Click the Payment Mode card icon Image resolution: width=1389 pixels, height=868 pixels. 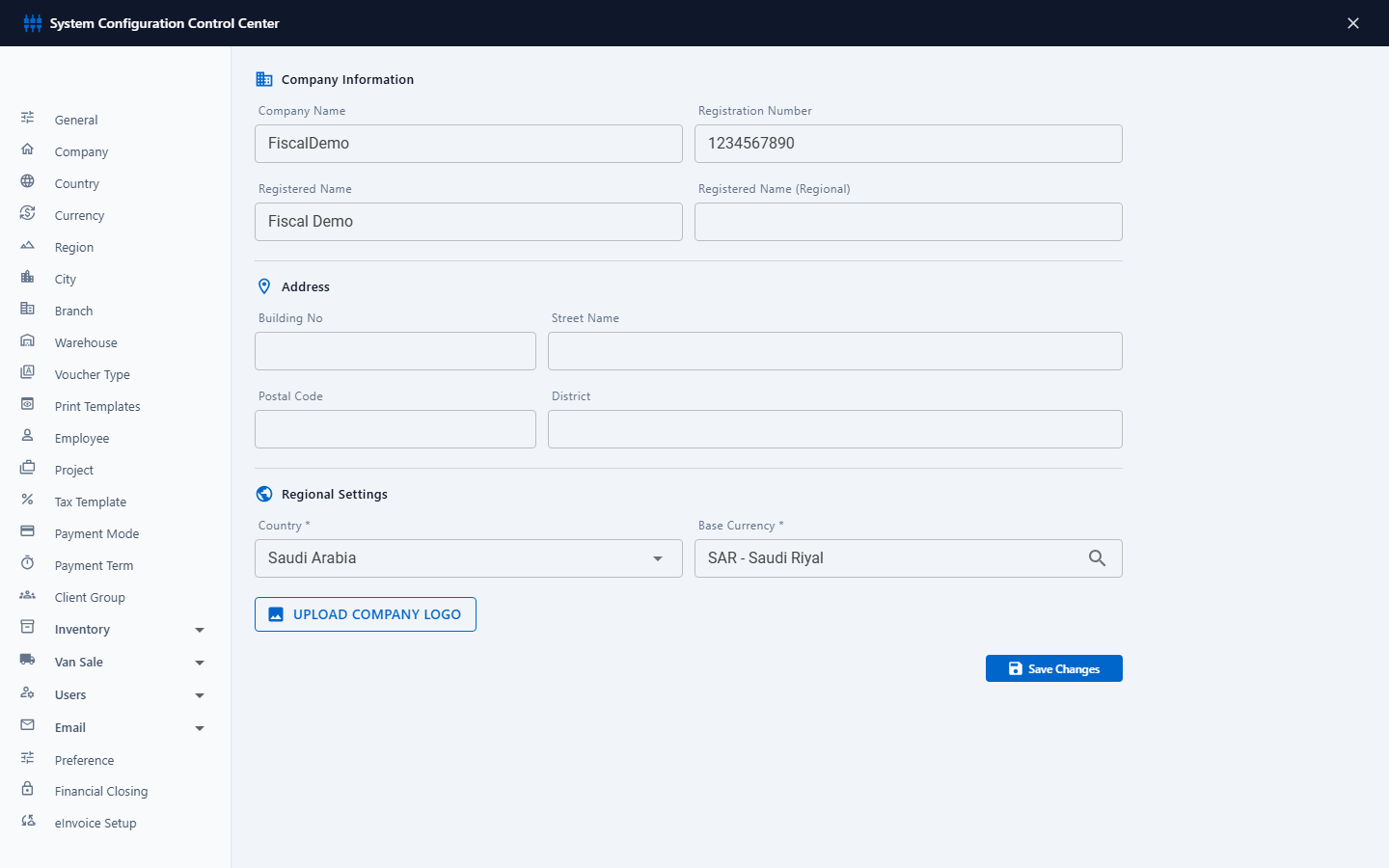27,531
